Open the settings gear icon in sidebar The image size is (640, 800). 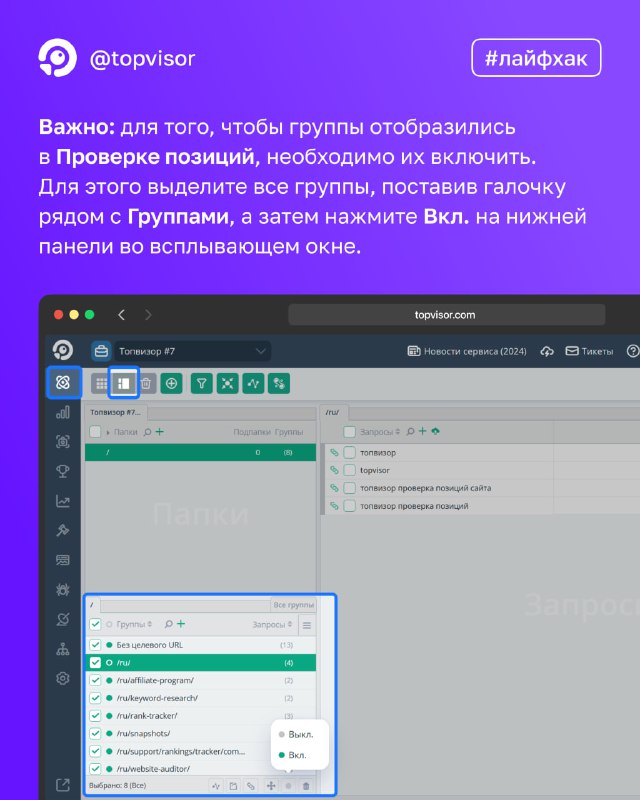(63, 679)
